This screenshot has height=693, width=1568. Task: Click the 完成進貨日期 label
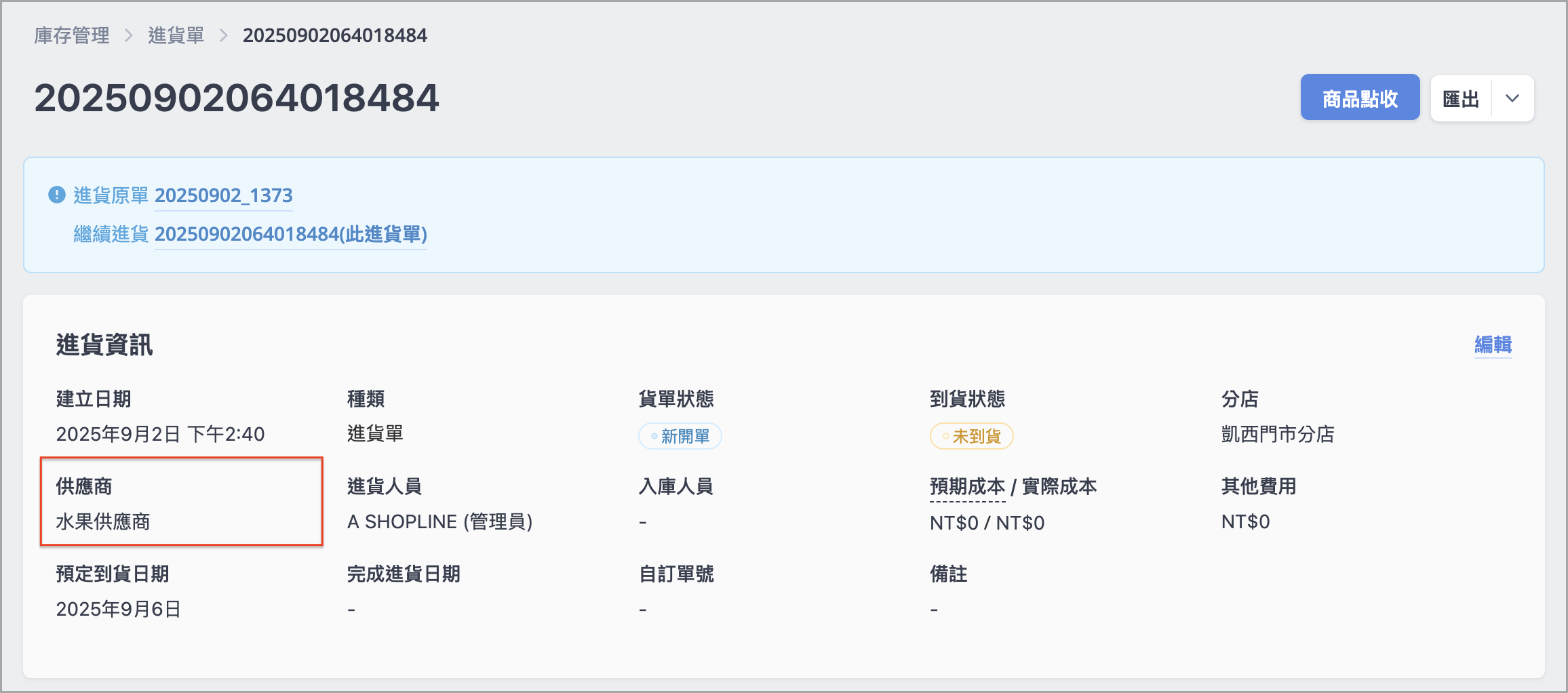click(404, 574)
